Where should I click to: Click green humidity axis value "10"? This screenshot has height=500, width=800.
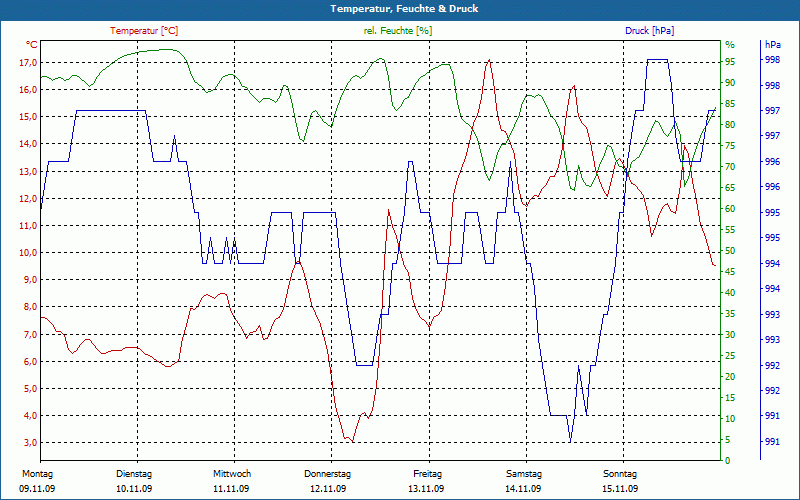tap(731, 418)
